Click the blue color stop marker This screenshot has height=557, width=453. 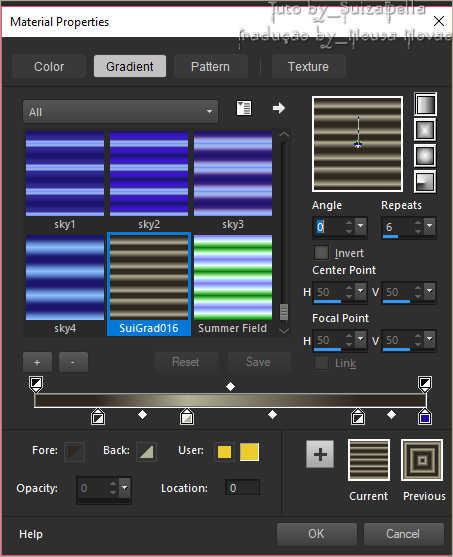coord(425,417)
